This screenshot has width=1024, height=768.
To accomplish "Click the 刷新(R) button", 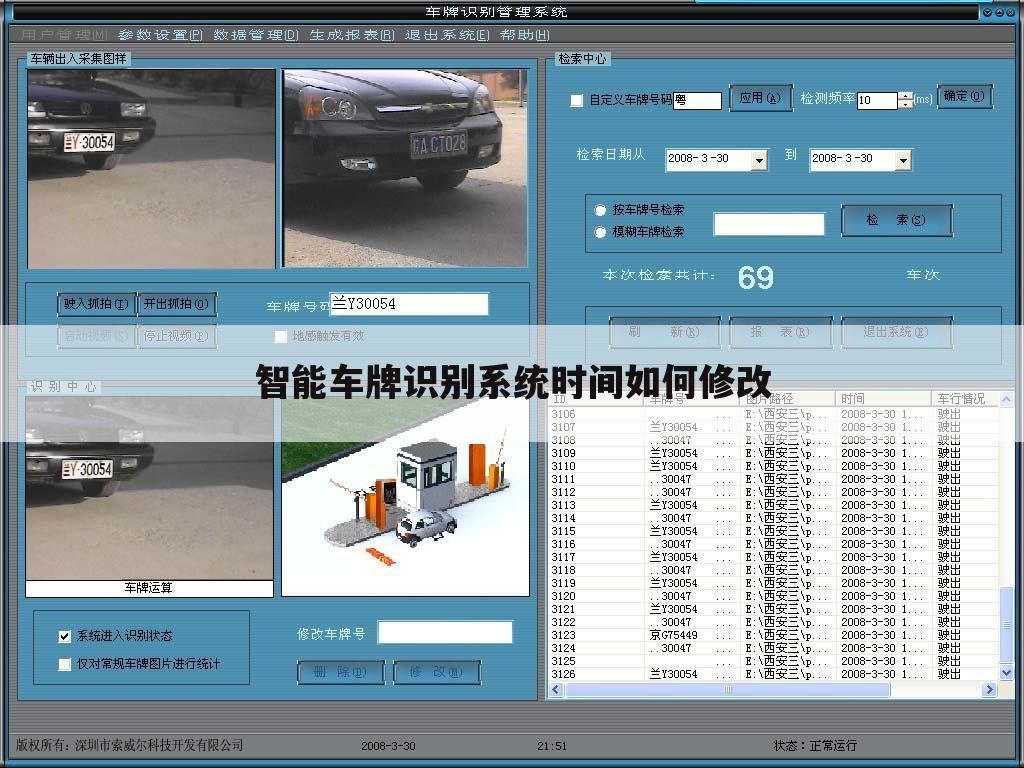I will click(x=665, y=332).
